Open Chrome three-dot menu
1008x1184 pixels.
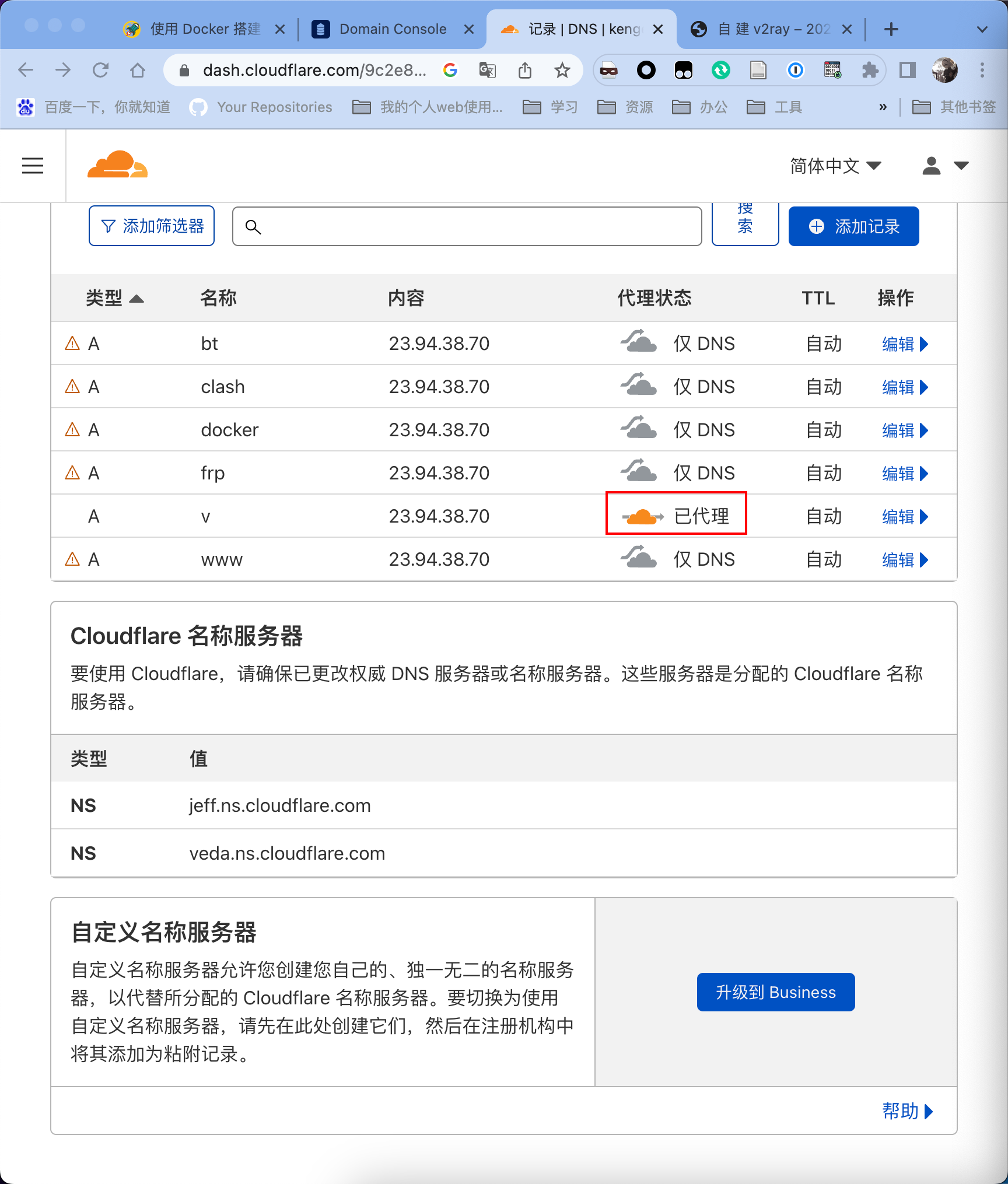tap(982, 71)
